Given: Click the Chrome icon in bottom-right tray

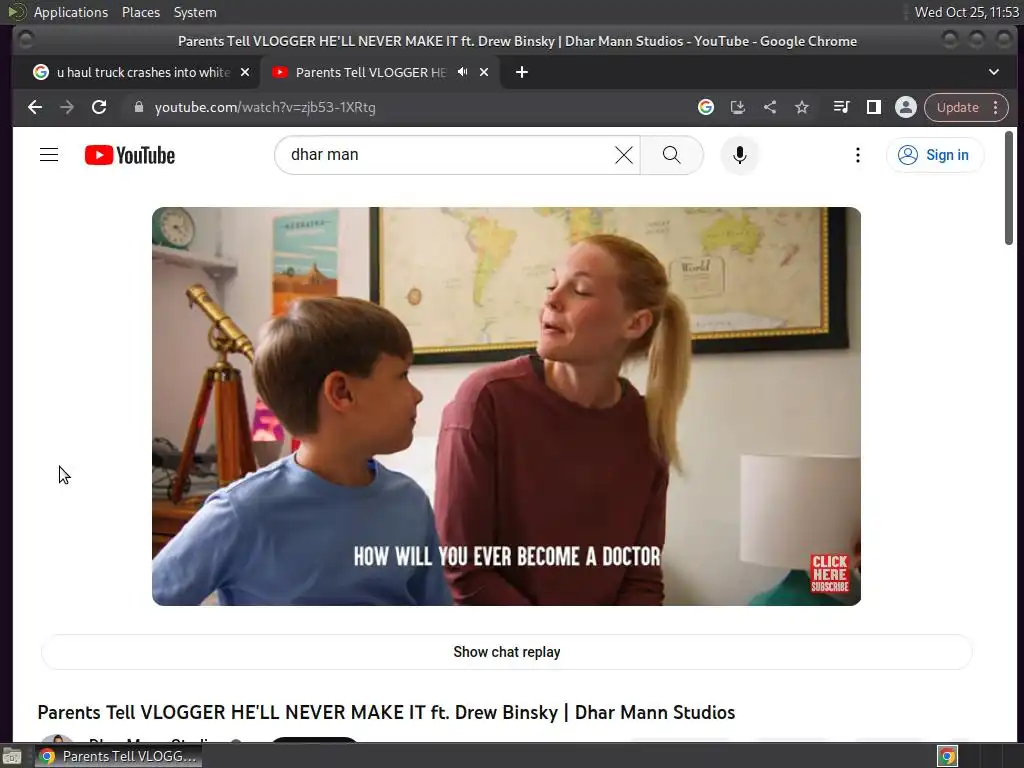Looking at the screenshot, I should (x=947, y=756).
